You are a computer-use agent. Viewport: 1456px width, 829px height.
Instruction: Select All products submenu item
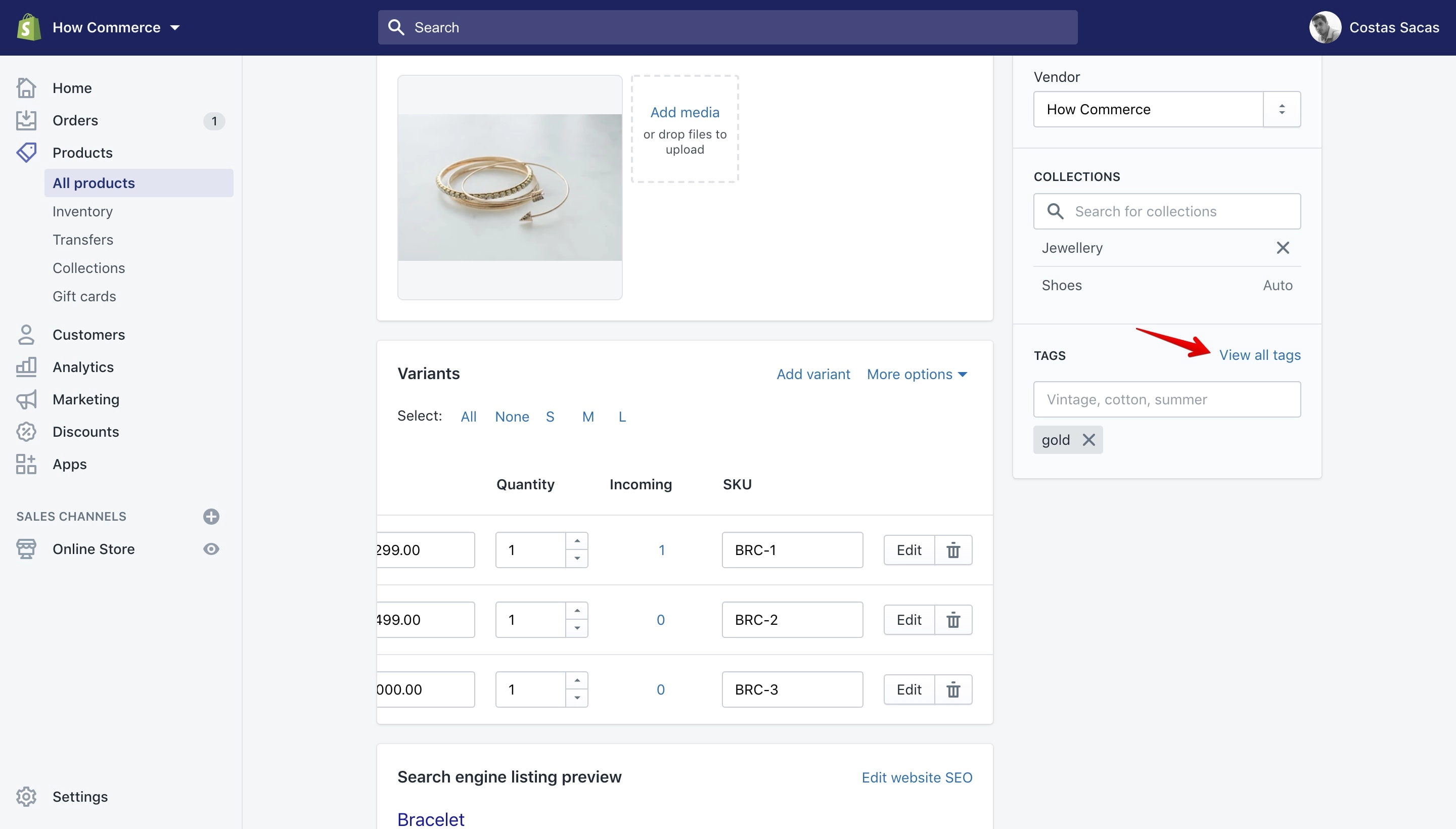139,183
